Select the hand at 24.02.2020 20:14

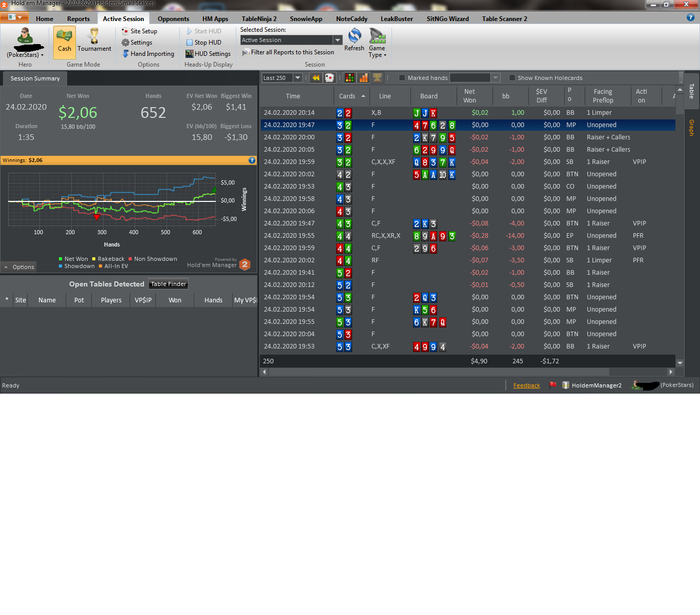point(468,113)
